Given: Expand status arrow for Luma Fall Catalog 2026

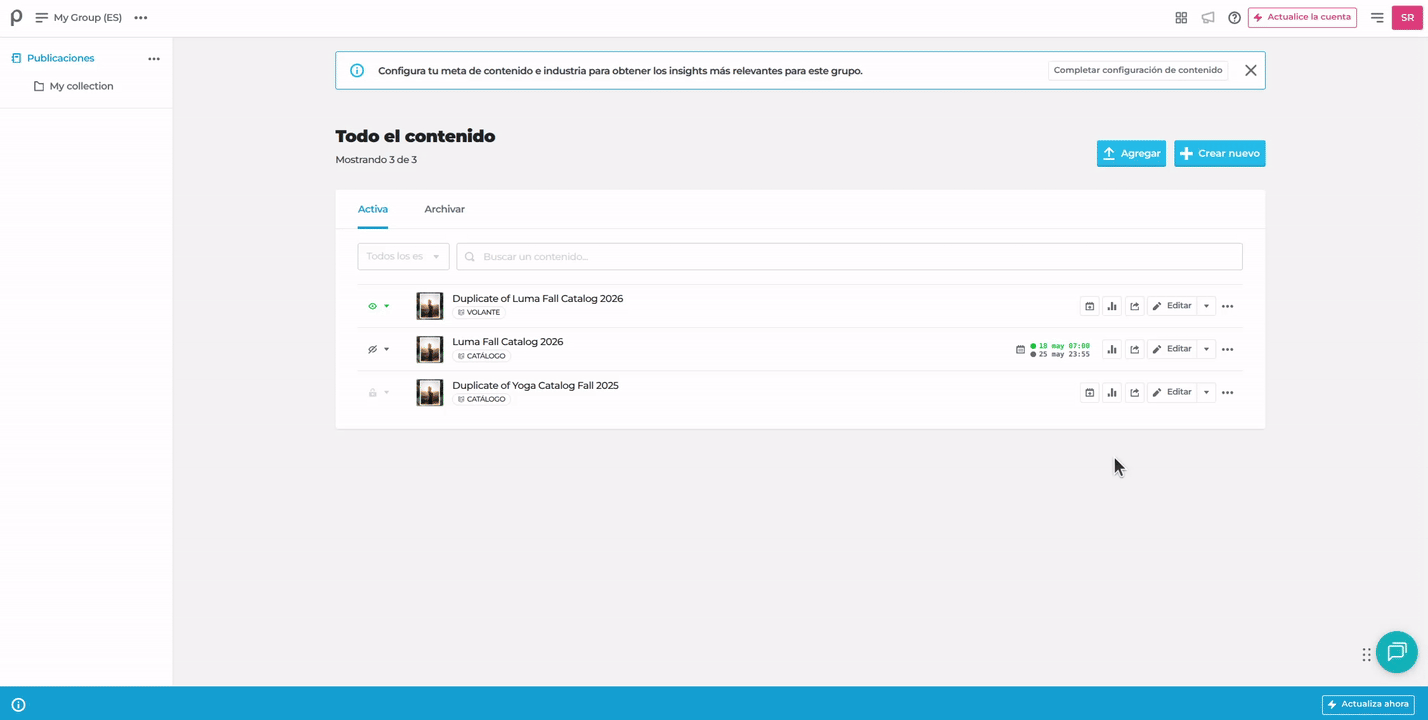Looking at the screenshot, I should 387,349.
